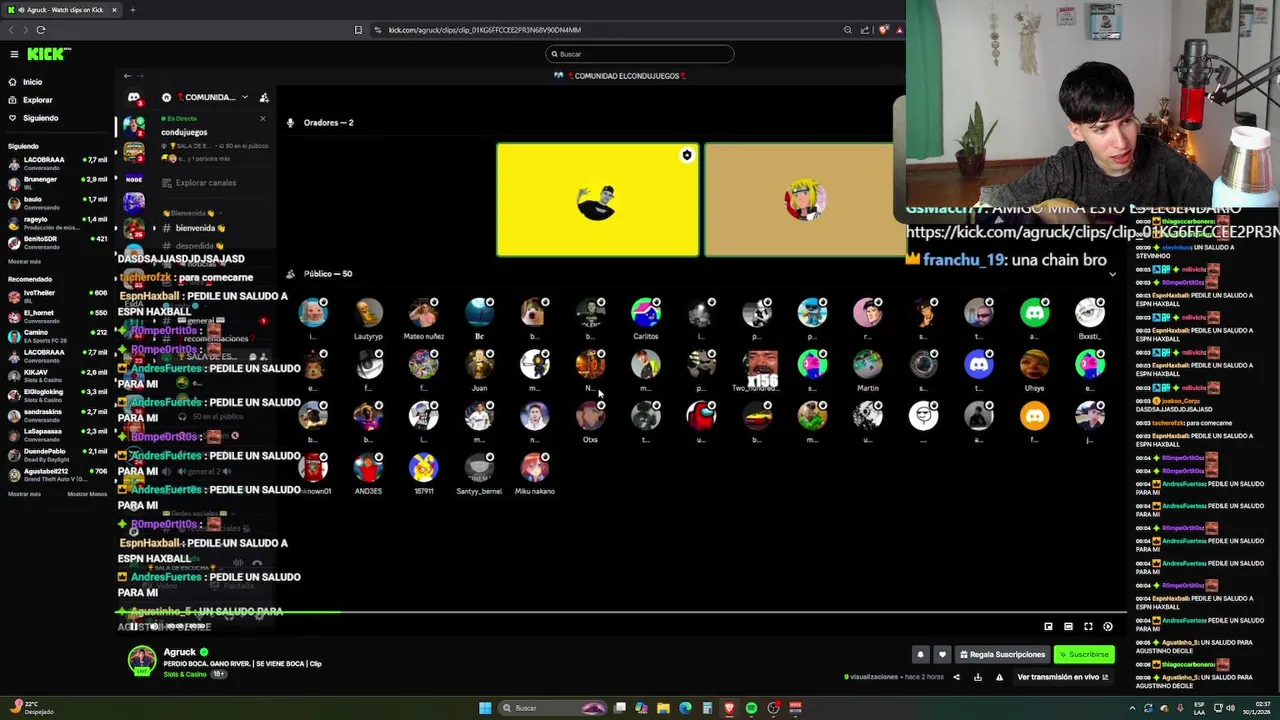Image resolution: width=1280 pixels, height=720 pixels.
Task: Toggle fullscreen on the clip player
Action: coord(1088,627)
